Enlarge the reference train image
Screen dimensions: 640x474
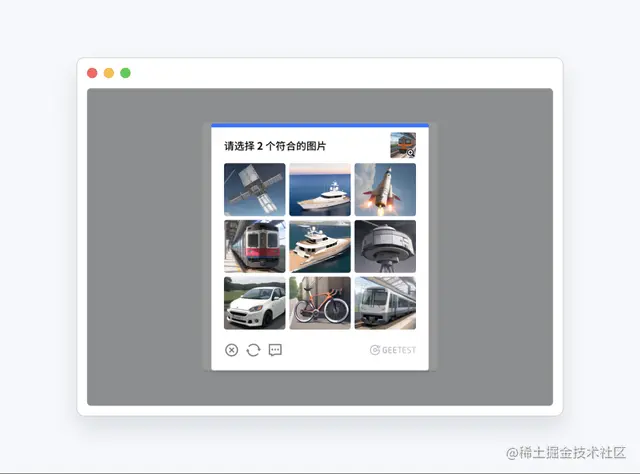point(403,145)
